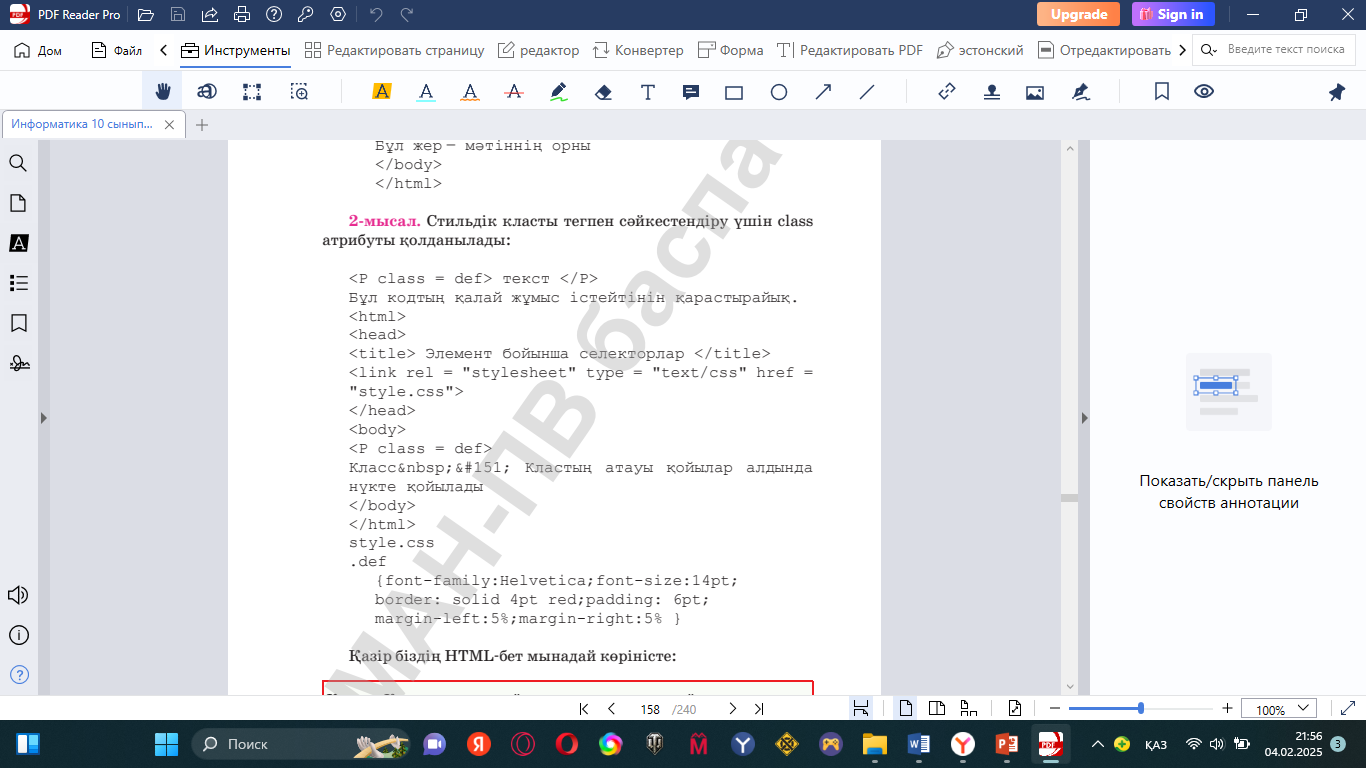This screenshot has height=768, width=1366.
Task: Select the Stamp tool
Action: pos(991,92)
